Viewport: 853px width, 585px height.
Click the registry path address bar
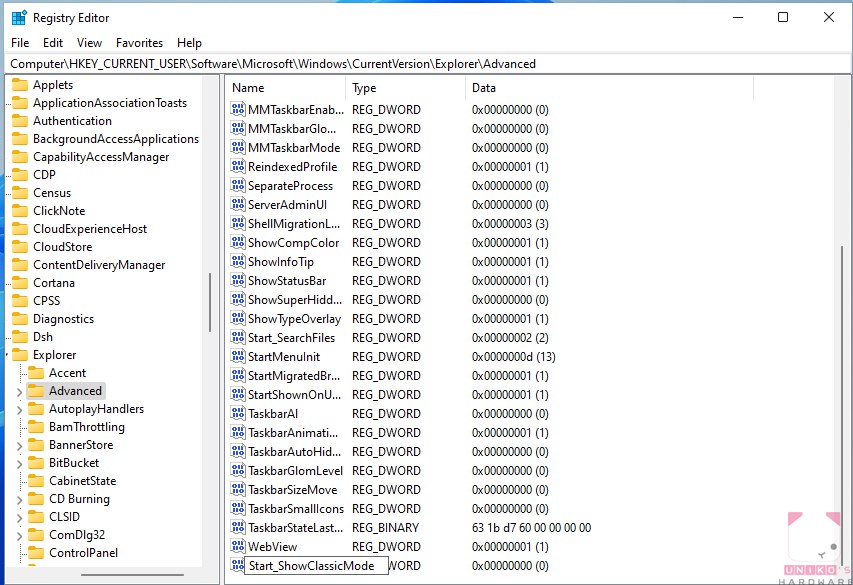click(426, 64)
